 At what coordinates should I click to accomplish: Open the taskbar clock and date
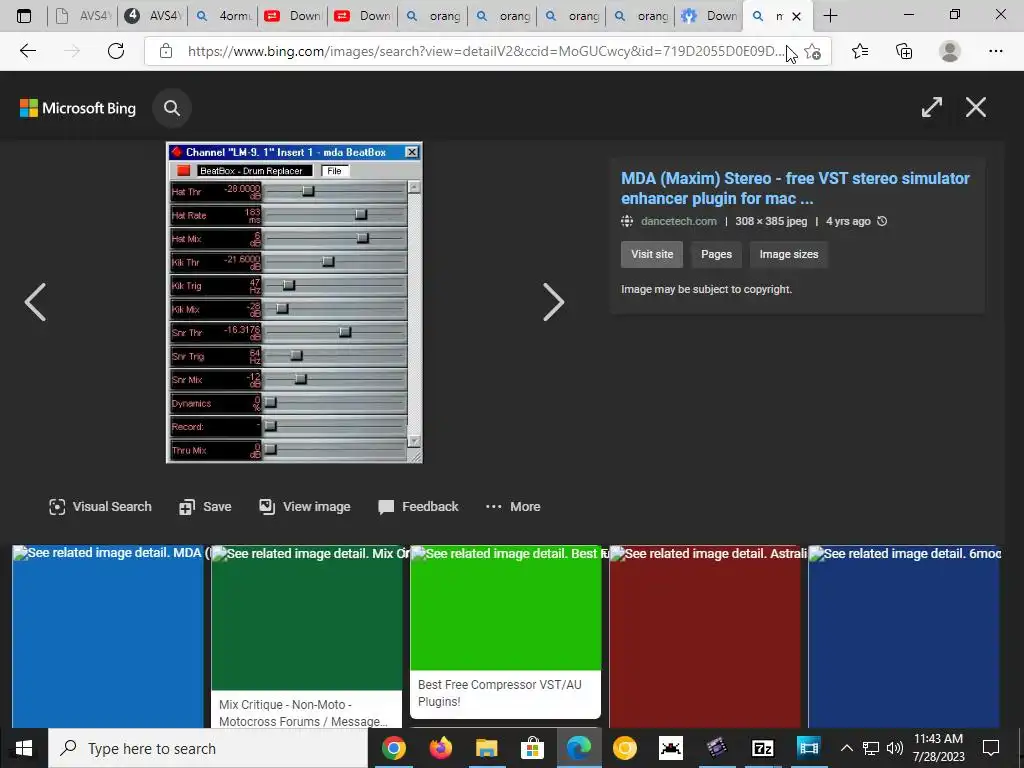point(938,748)
